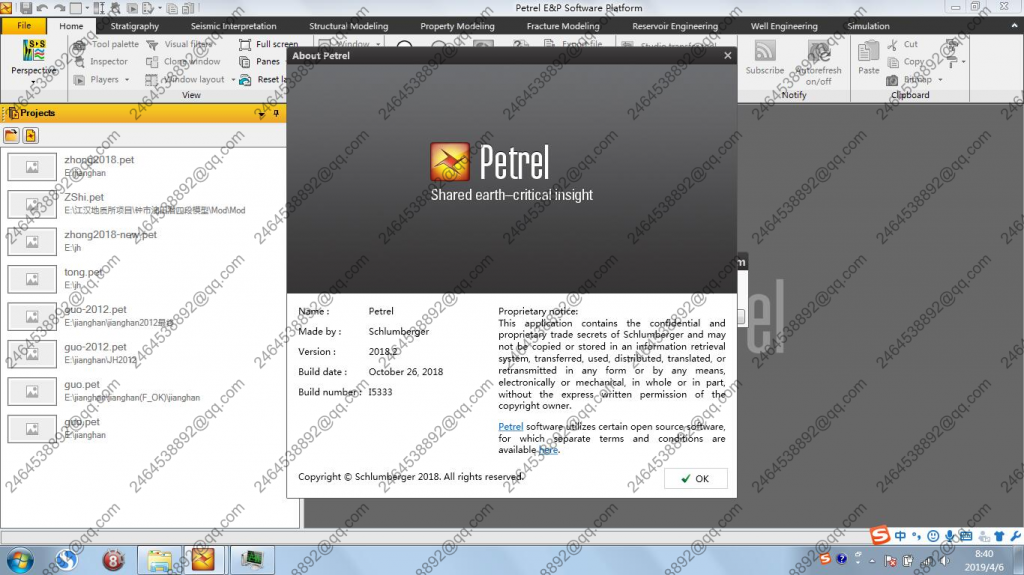Viewport: 1024px width, 575px height.
Task: Click the Petrel taskbar icon
Action: pos(203,560)
